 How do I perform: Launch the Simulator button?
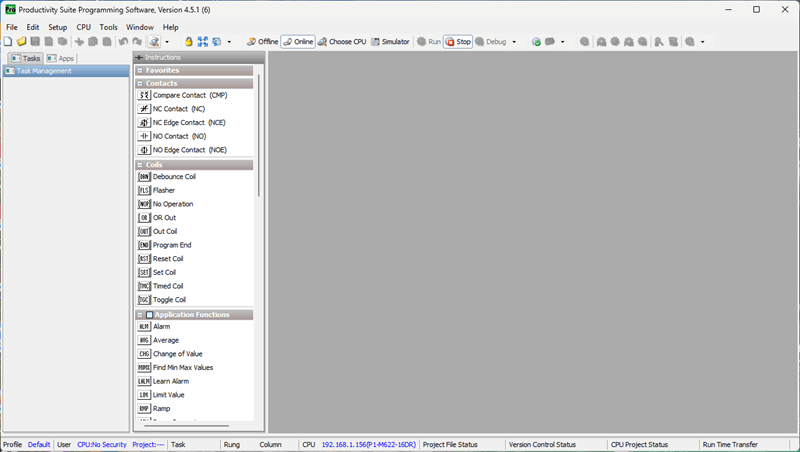coord(390,42)
